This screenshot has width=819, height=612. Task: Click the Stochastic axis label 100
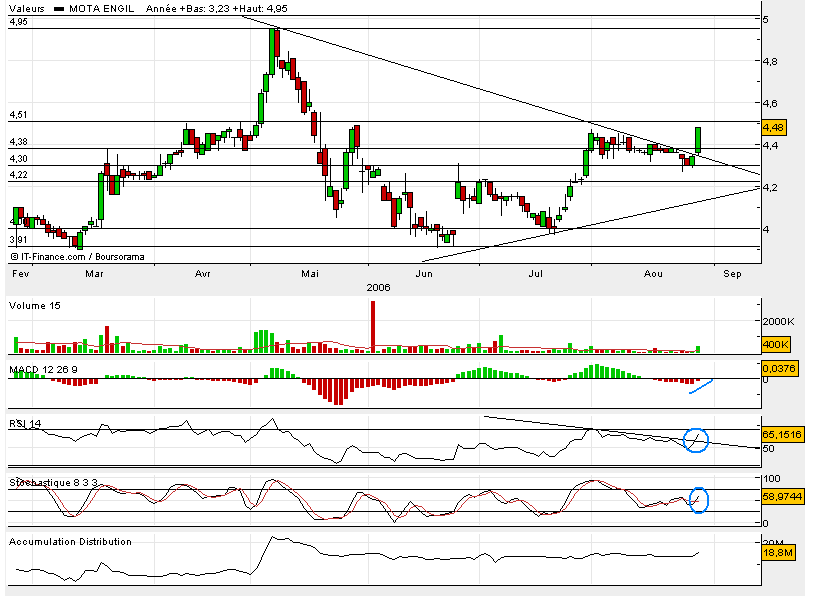pyautogui.click(x=771, y=478)
